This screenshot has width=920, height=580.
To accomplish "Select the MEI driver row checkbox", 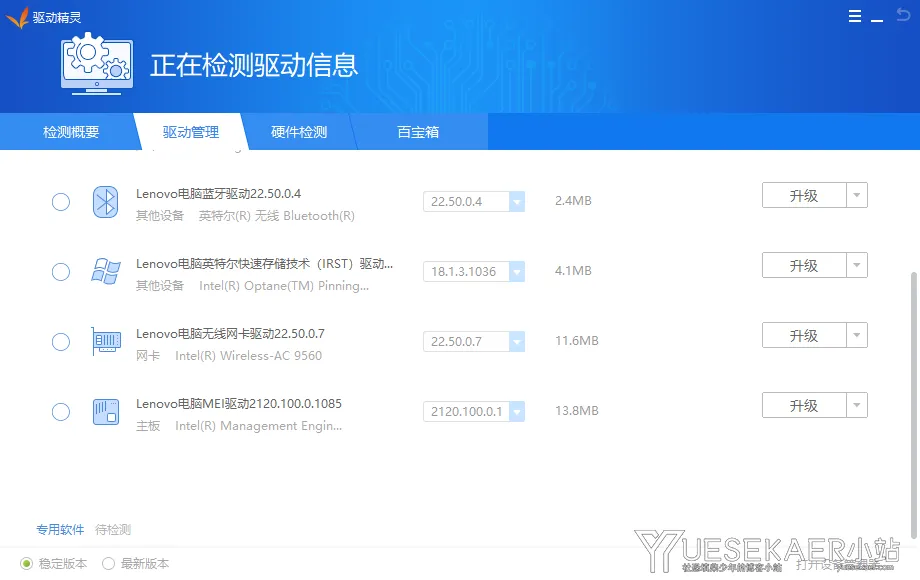I will click(x=61, y=412).
